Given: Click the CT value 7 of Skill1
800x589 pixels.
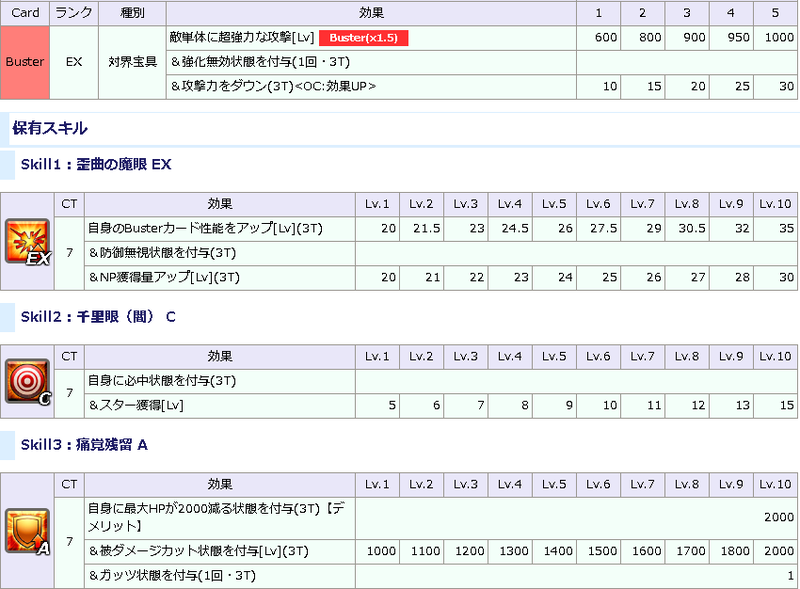Looking at the screenshot, I should pos(70,253).
